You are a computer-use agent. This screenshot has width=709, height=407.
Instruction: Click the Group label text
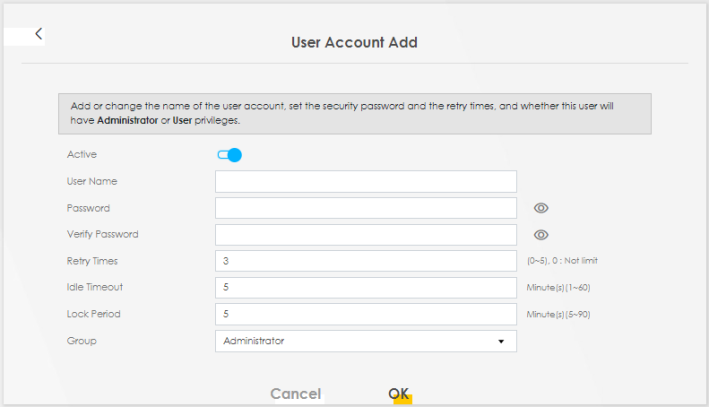click(x=81, y=341)
